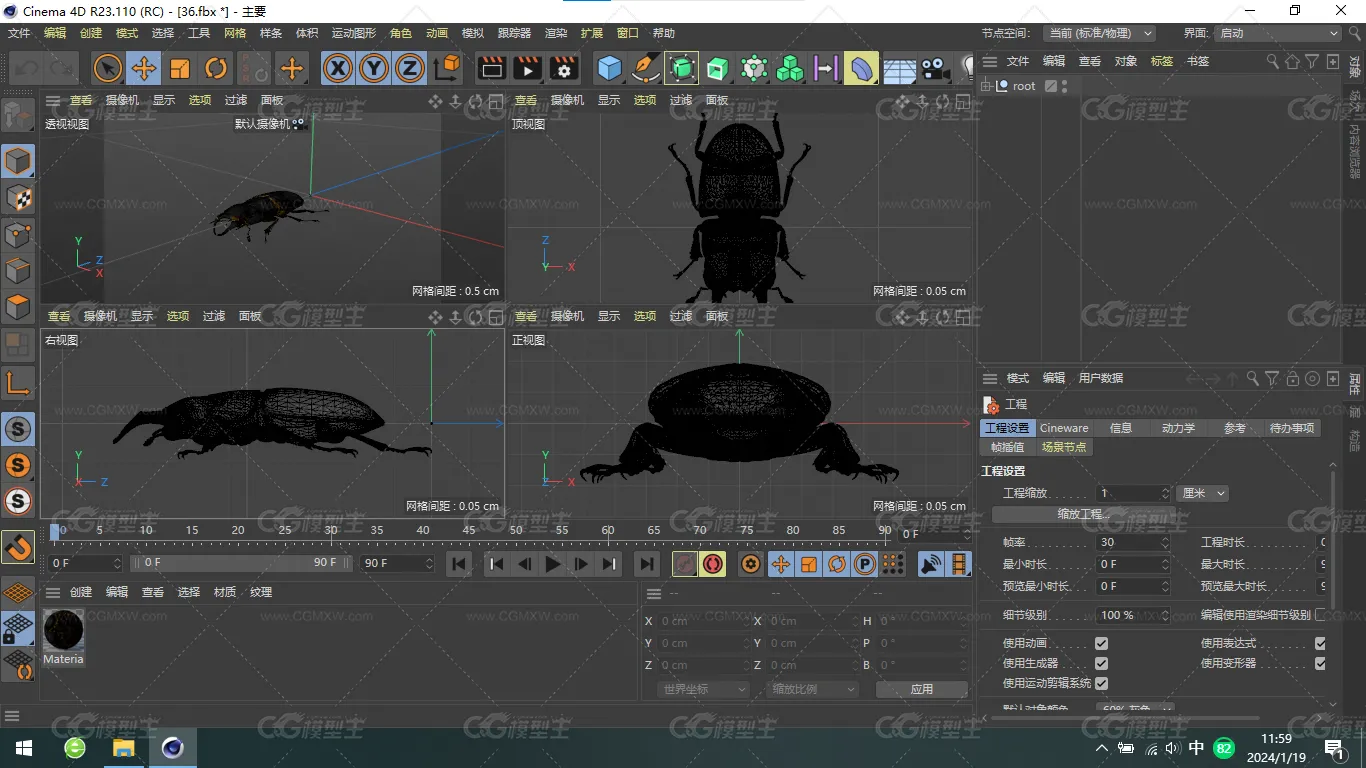Uncheck the 使用运动剪辑系统 checkbox
The height and width of the screenshot is (768, 1366).
click(1101, 683)
